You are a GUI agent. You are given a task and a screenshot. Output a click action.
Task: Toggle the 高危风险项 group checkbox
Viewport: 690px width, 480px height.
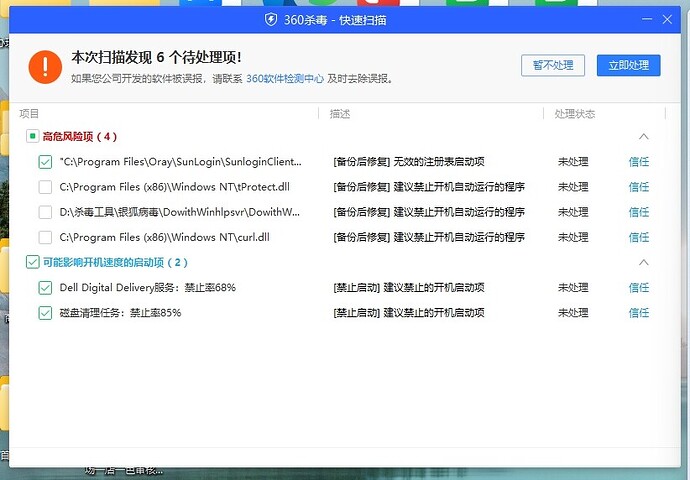(33, 136)
